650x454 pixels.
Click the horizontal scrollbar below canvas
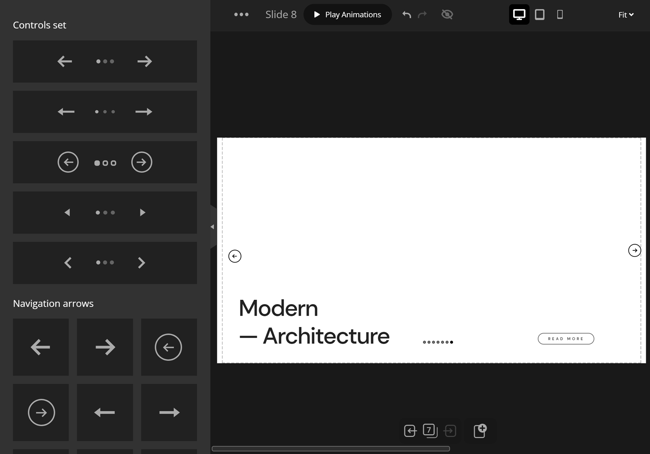click(x=330, y=449)
